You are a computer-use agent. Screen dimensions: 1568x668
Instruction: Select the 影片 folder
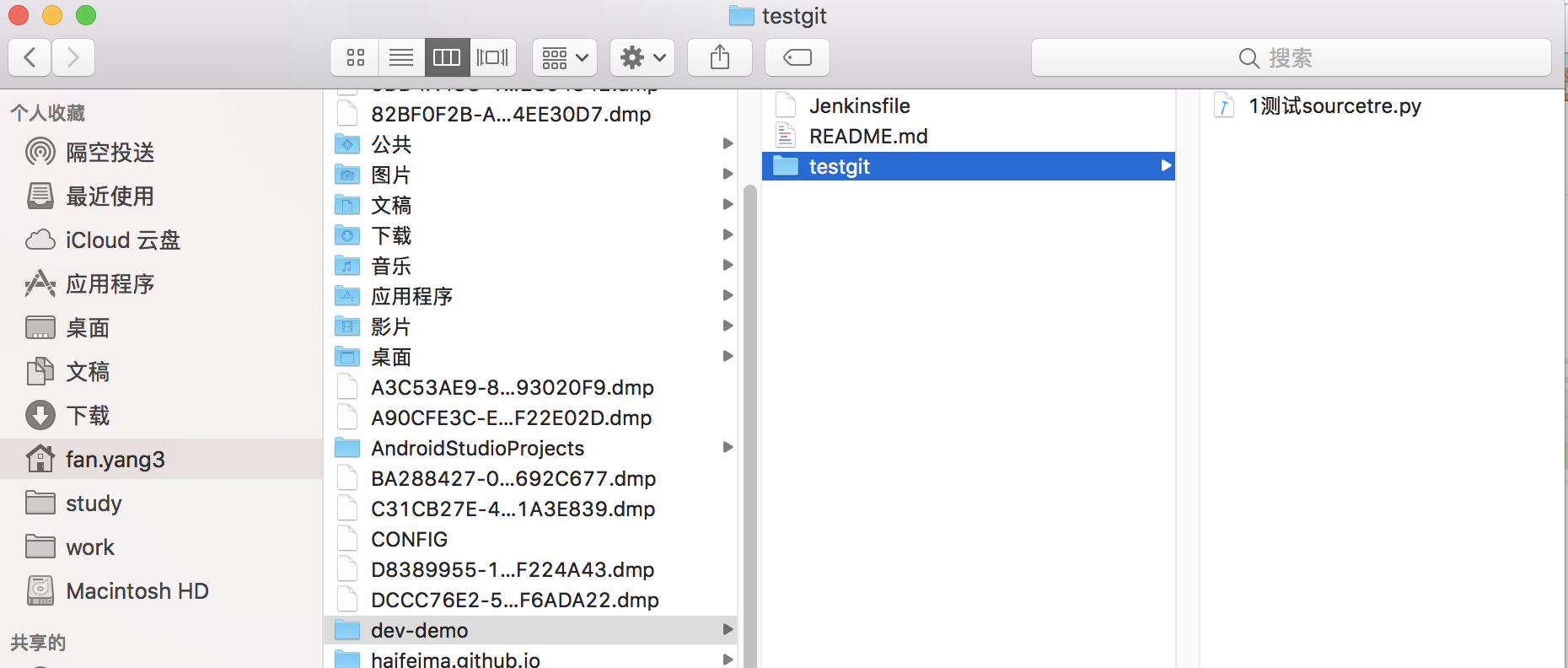(x=530, y=326)
